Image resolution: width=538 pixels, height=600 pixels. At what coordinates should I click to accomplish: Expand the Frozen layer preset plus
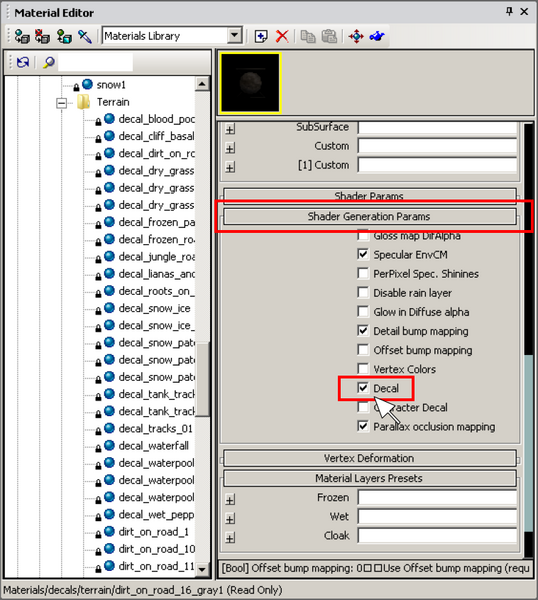tap(230, 499)
